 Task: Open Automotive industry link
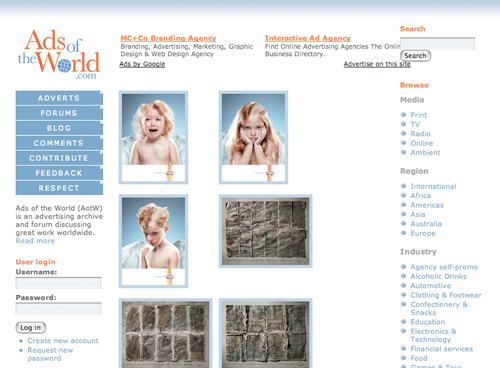coord(431,286)
